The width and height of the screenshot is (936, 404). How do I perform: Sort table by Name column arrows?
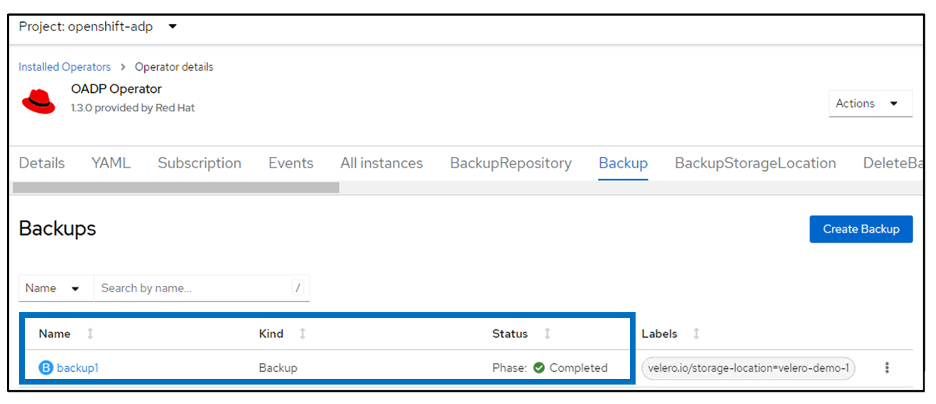click(90, 334)
